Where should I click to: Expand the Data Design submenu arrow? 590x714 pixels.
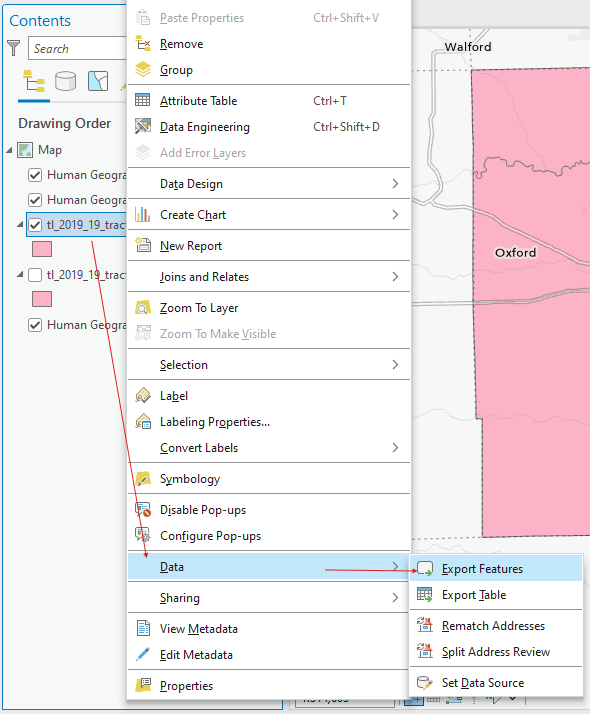click(395, 184)
